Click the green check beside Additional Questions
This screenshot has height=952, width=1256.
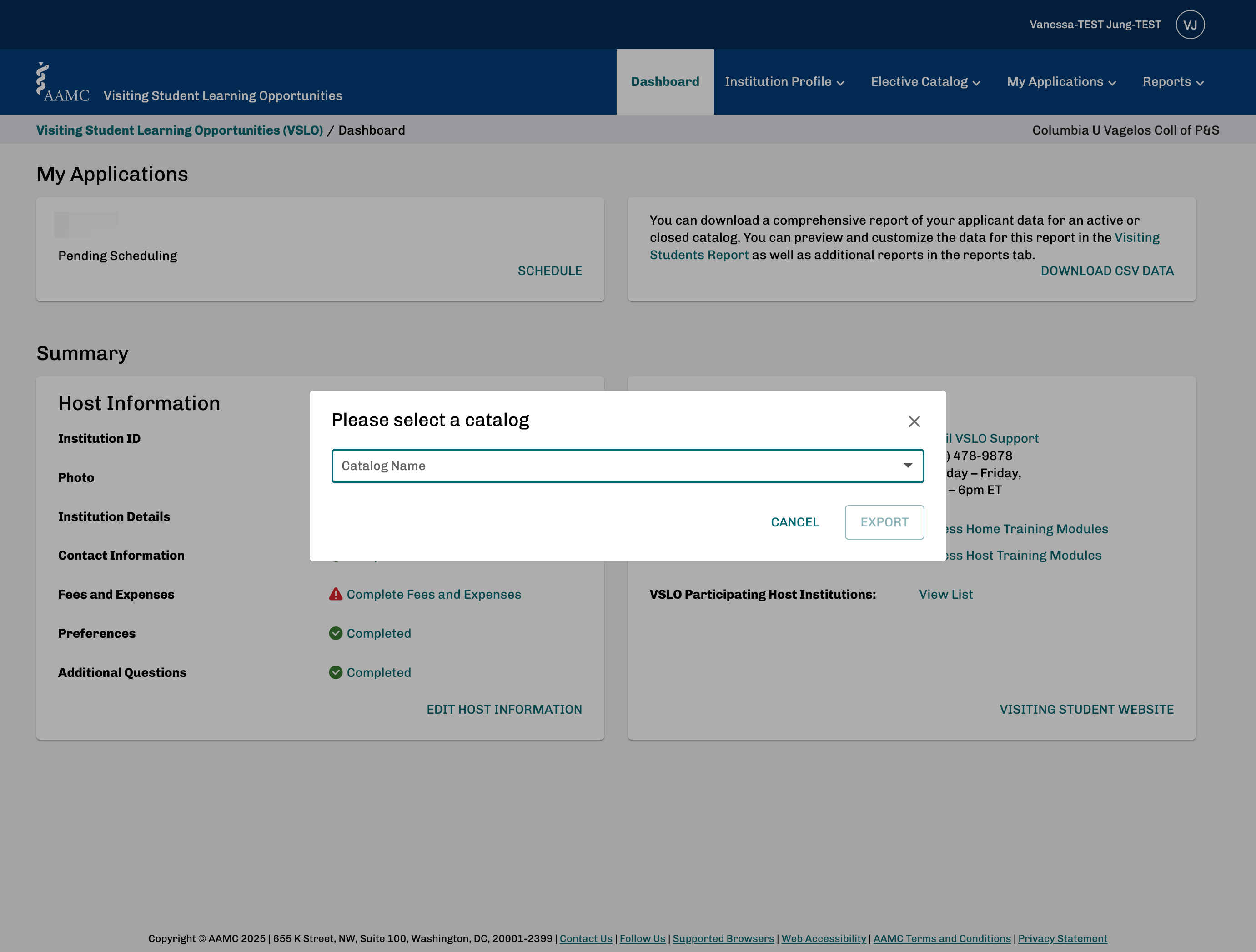pyautogui.click(x=336, y=672)
